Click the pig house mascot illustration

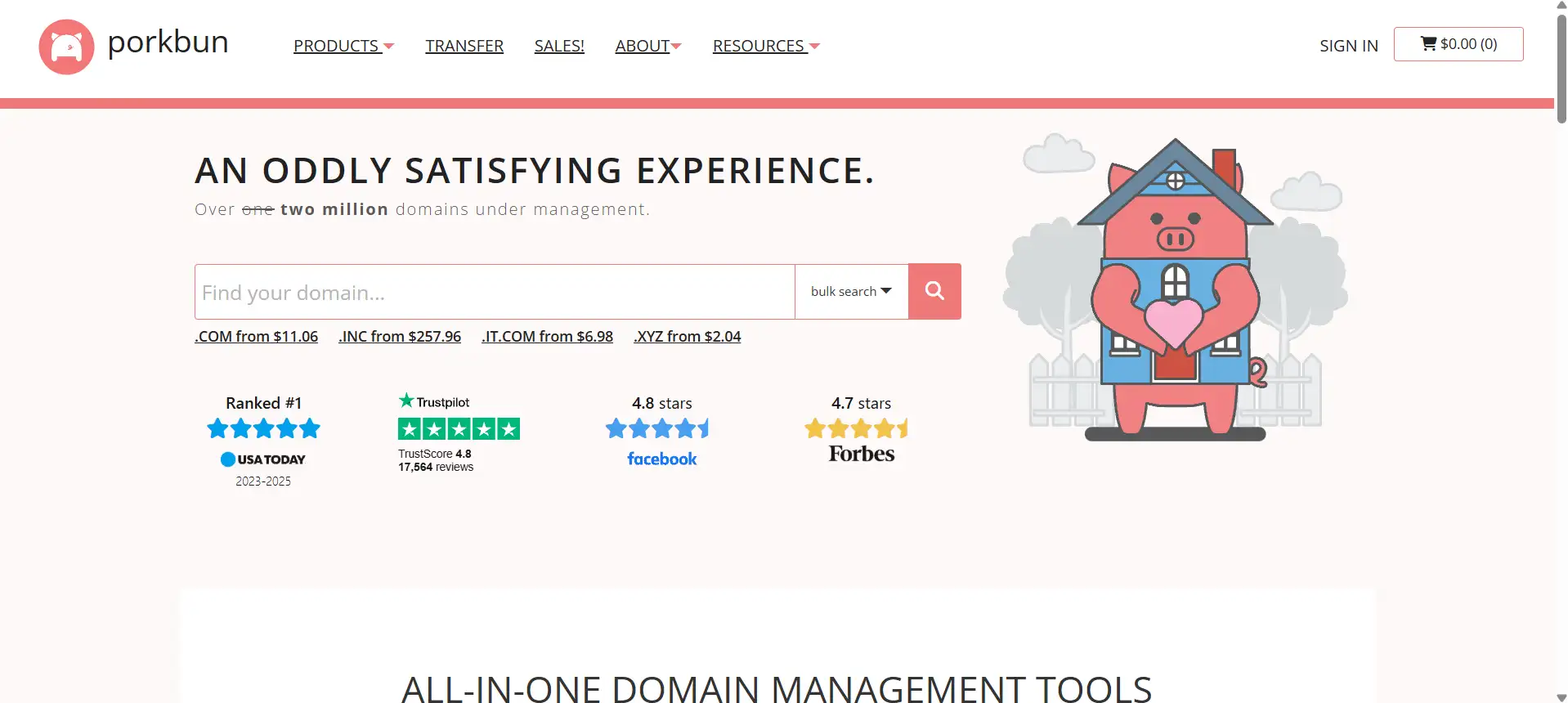coord(1176,288)
